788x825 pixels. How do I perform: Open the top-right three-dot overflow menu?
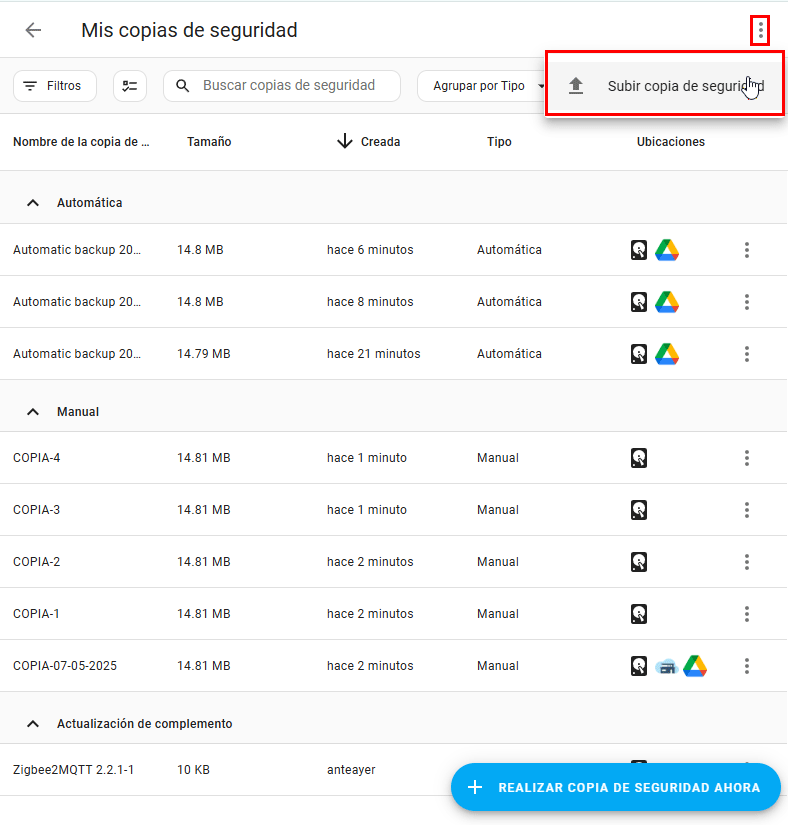pos(760,31)
